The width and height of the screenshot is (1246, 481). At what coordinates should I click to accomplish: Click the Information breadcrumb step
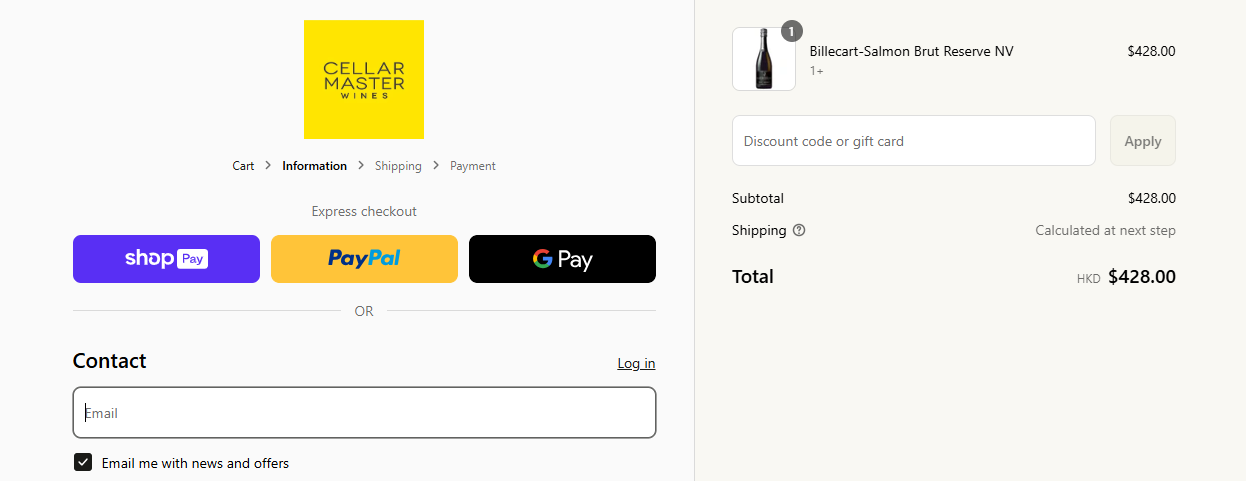click(x=314, y=166)
